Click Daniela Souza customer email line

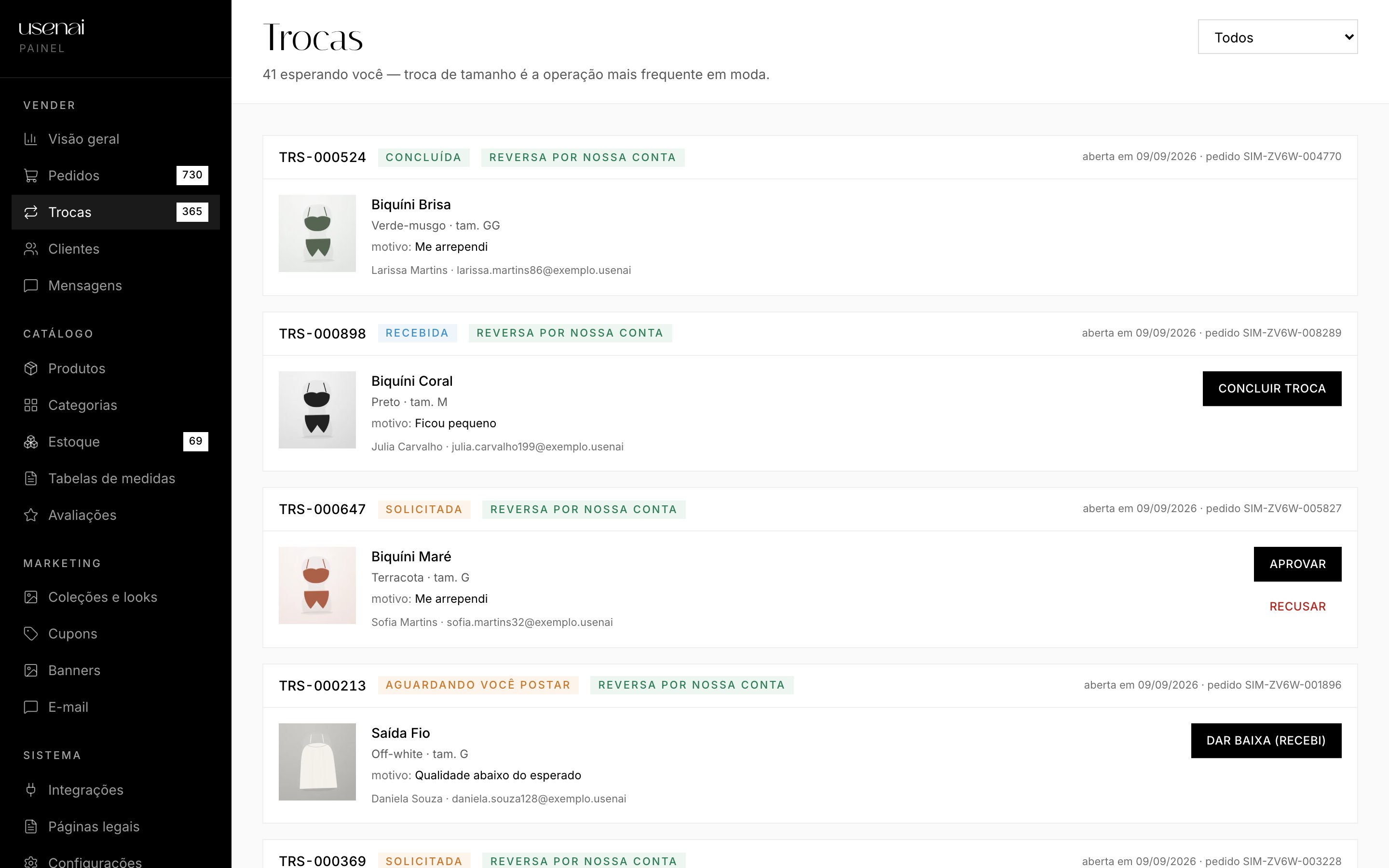(x=499, y=799)
